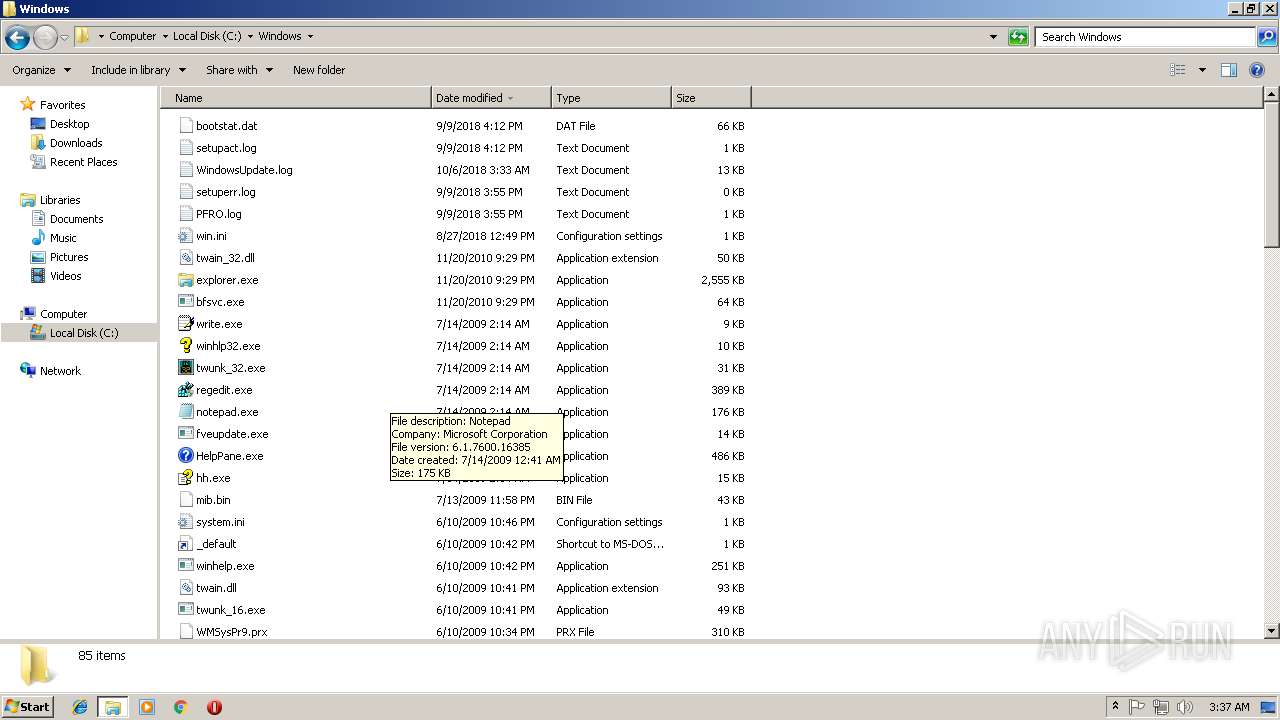The image size is (1280, 720).
Task: Select the _default shortcut icon
Action: 185,544
